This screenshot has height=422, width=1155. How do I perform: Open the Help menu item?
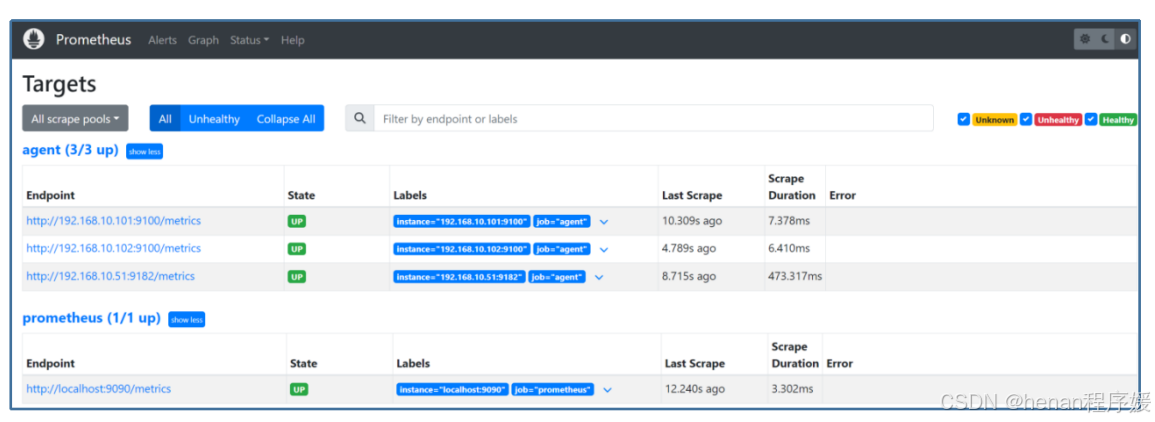[x=292, y=40]
